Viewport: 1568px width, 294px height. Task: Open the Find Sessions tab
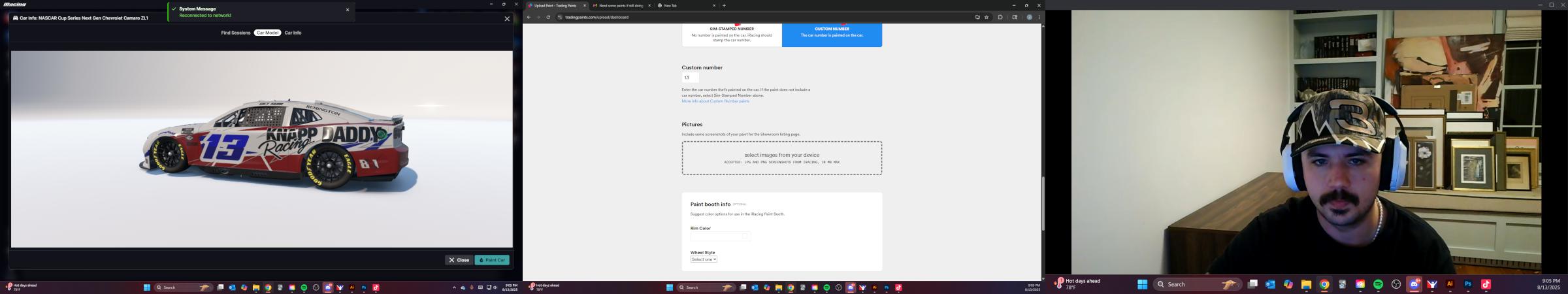point(236,33)
